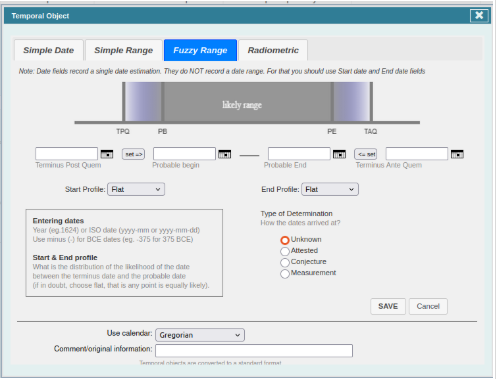The image size is (496, 379).
Task: Switch to the Simple Range tab
Action: [124, 50]
